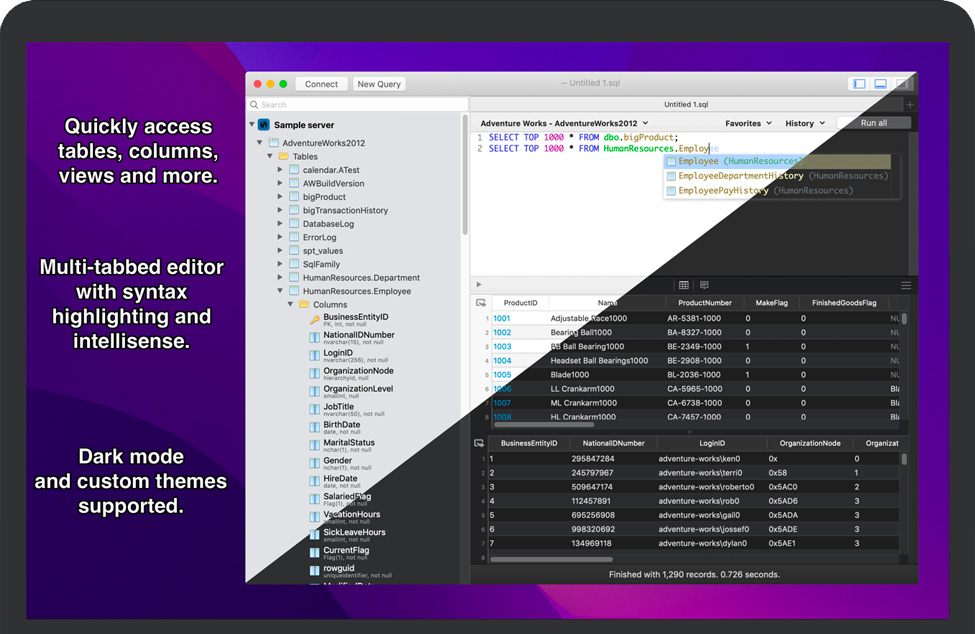Image resolution: width=975 pixels, height=634 pixels.
Task: Choose EmployeePayHistory autocomplete suggestion
Action: pyautogui.click(x=778, y=191)
